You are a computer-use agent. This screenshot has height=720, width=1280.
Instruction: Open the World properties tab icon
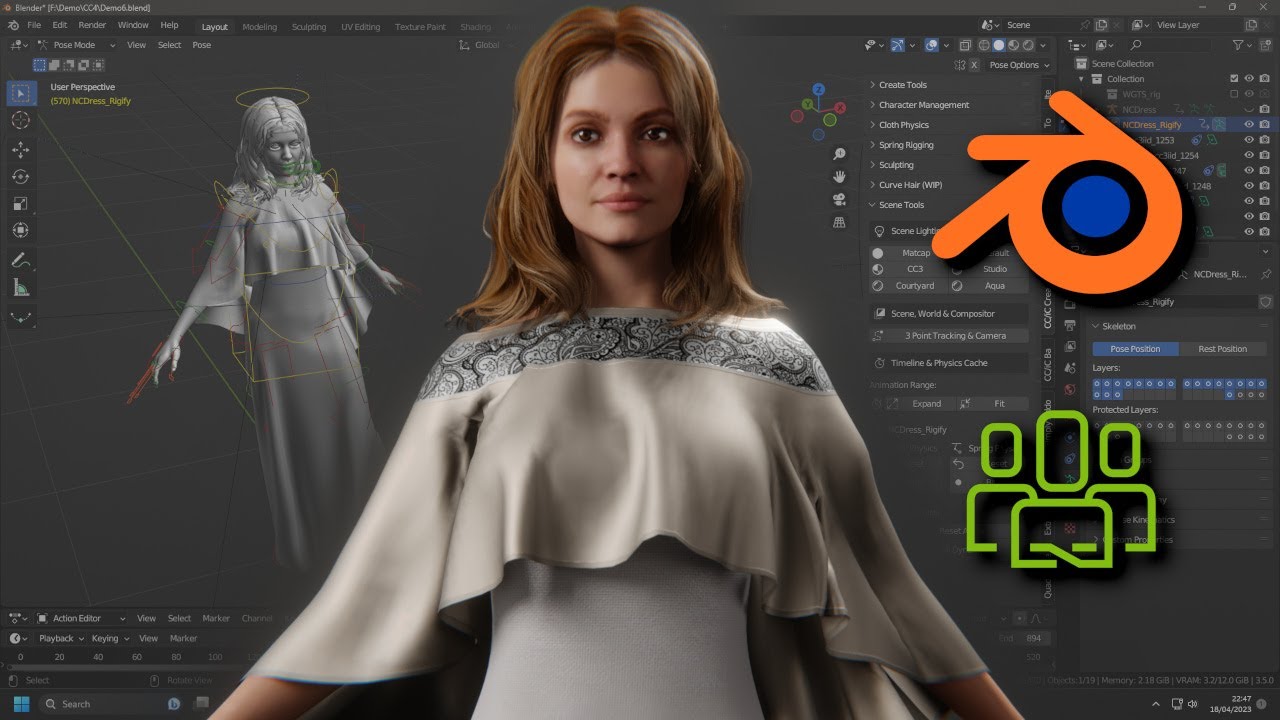tap(1070, 389)
